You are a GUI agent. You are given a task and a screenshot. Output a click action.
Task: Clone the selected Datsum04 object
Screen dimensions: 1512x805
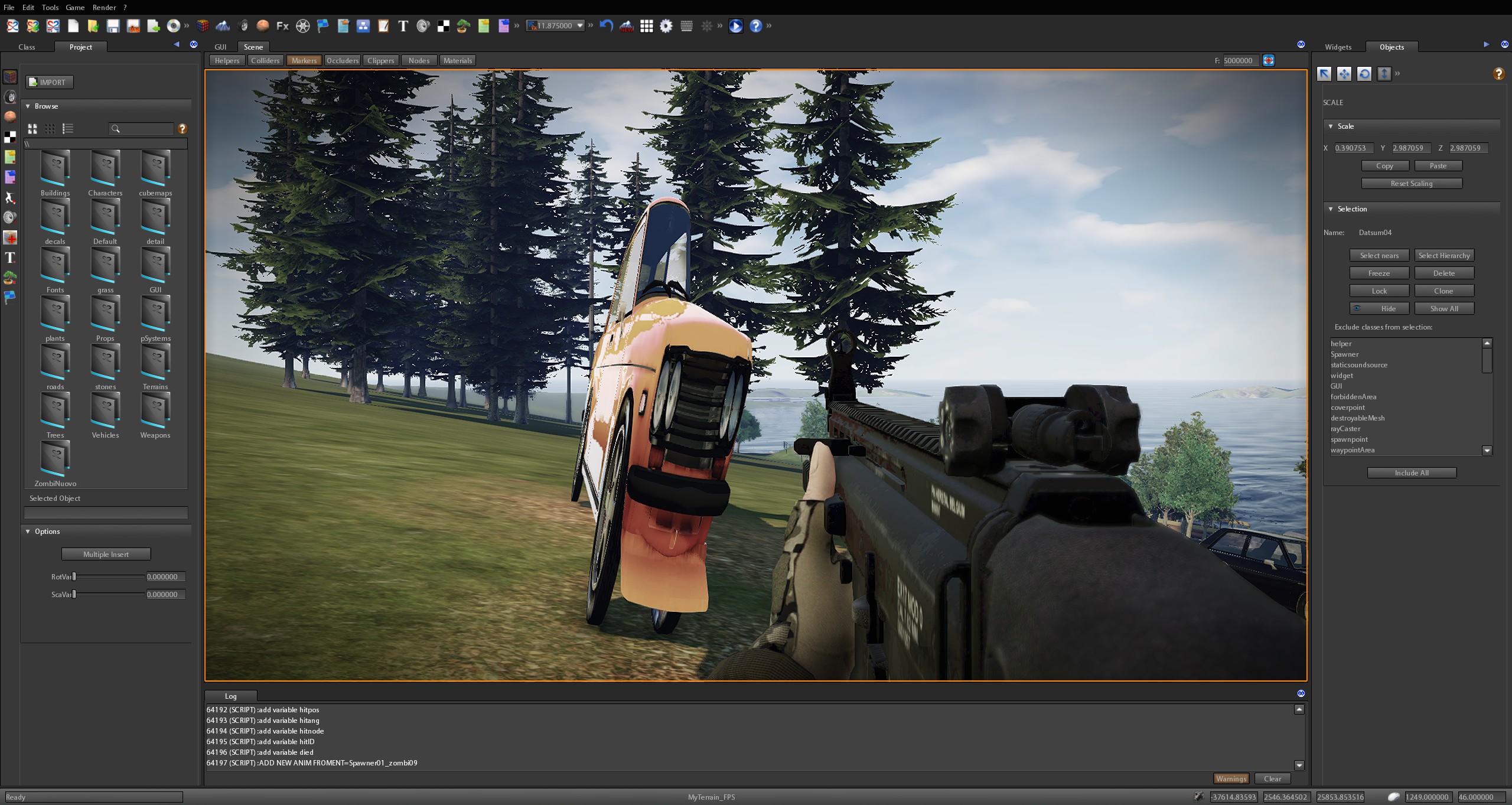1443,290
